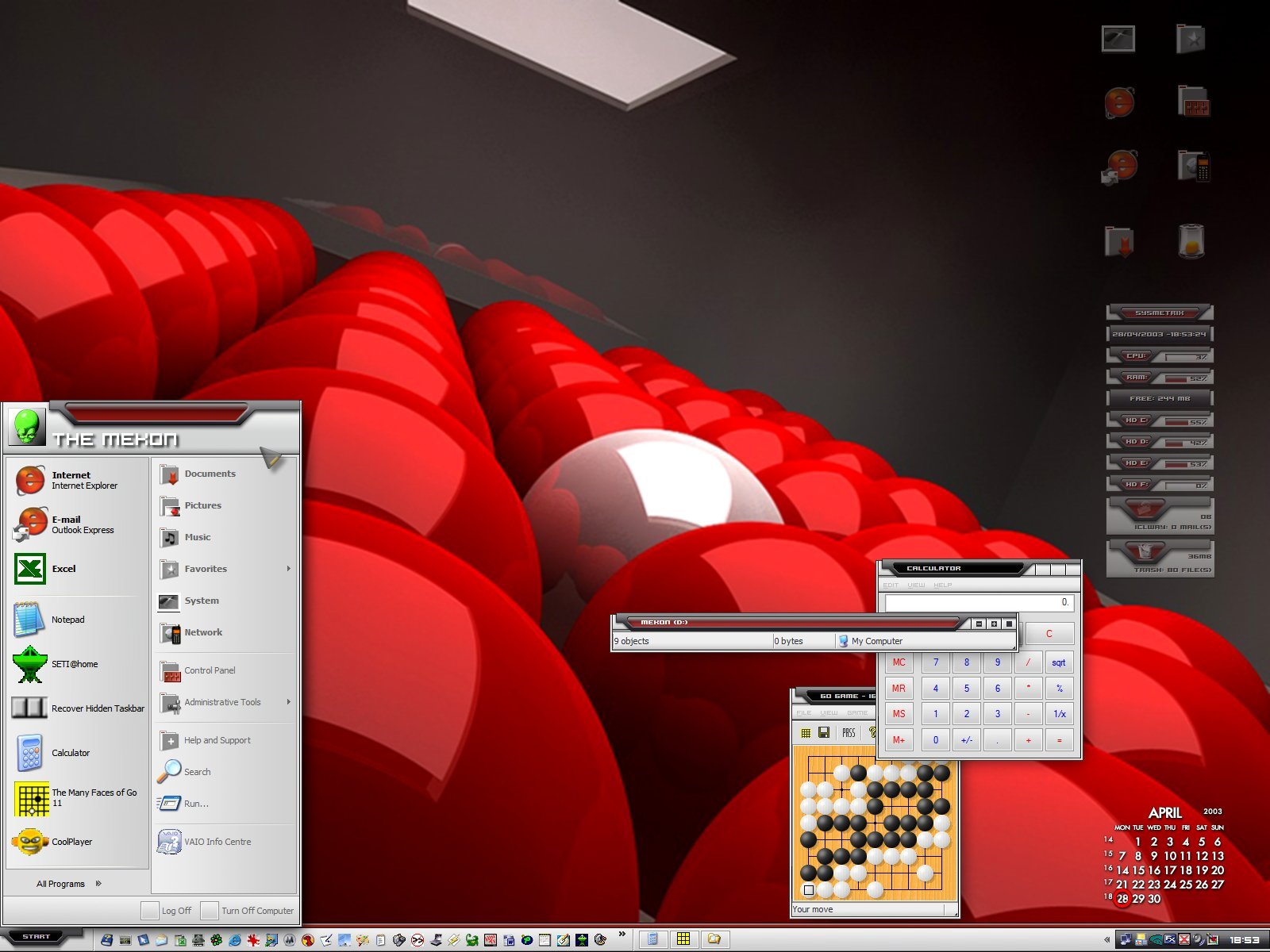Click the calculator number 7 button
The image size is (1270, 952).
[935, 662]
